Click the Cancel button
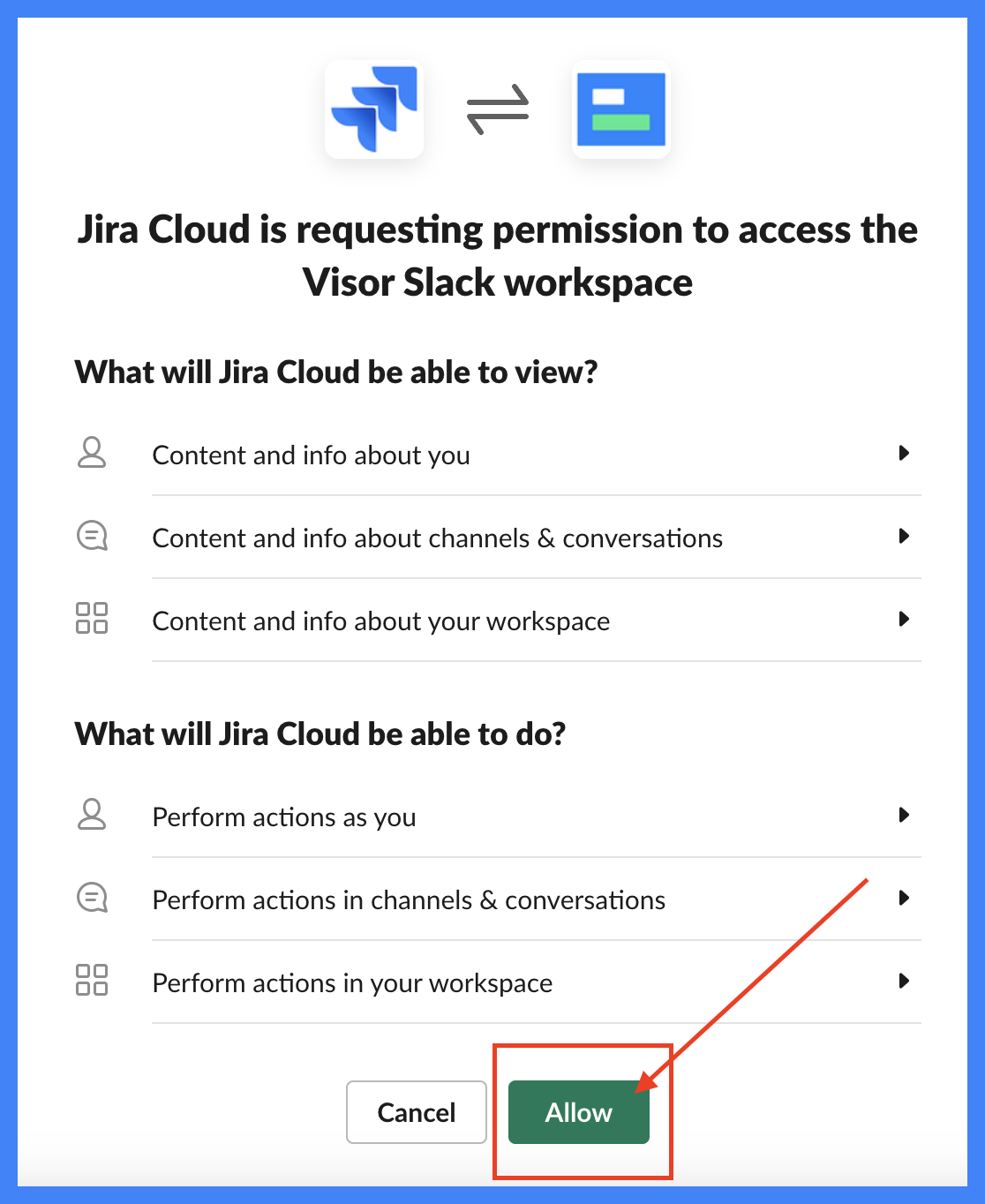Screen dimensions: 985x1204 click(x=416, y=1112)
